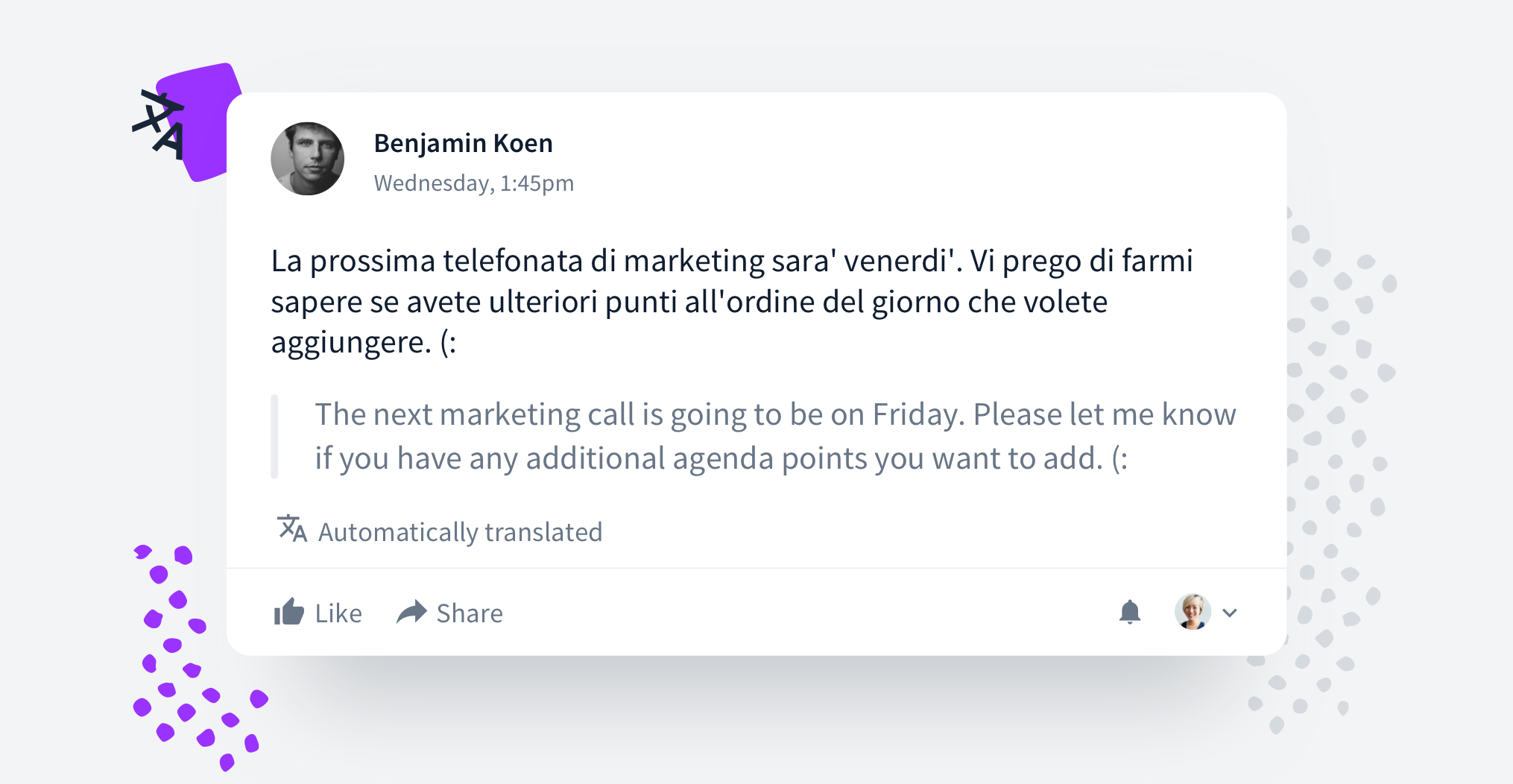Click the Automatically translated label
The image size is (1513, 784).
(460, 532)
